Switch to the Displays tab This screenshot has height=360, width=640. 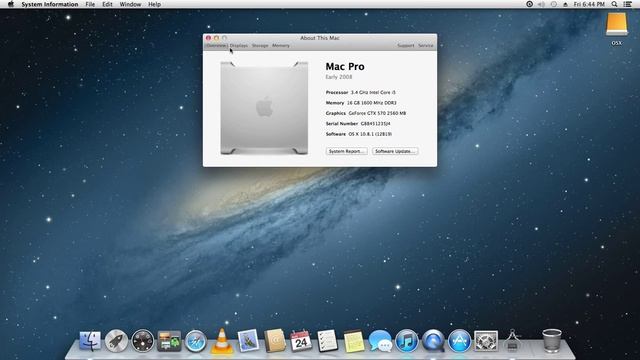(239, 46)
